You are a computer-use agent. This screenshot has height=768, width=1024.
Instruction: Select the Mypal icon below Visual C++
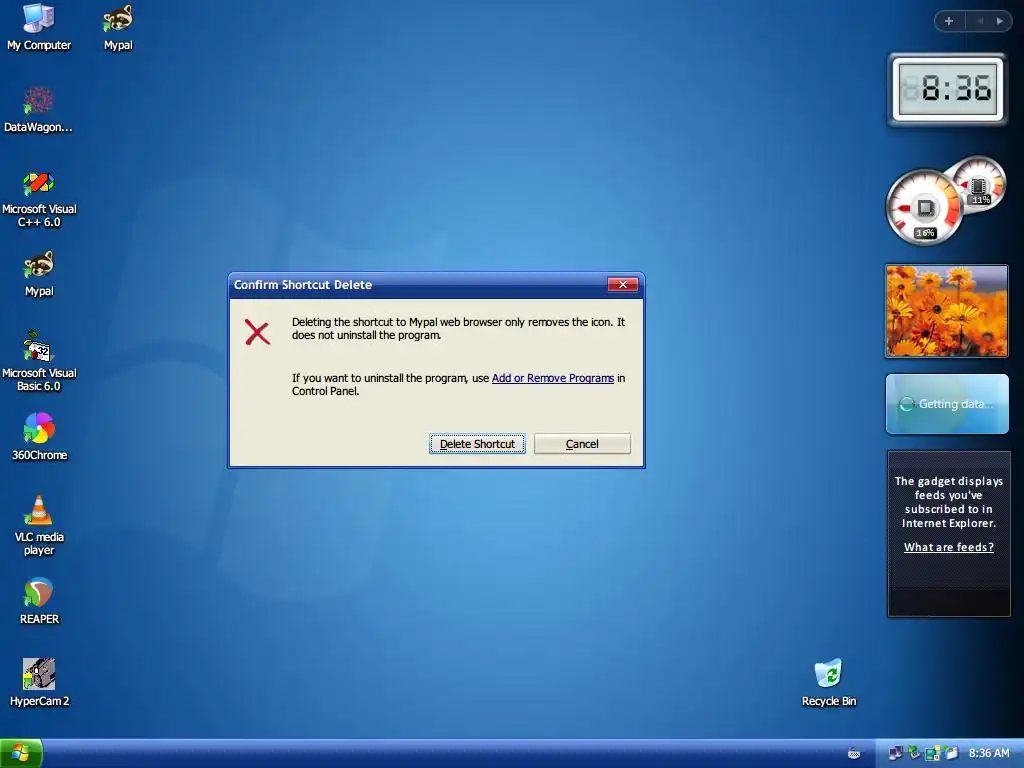pos(39,274)
